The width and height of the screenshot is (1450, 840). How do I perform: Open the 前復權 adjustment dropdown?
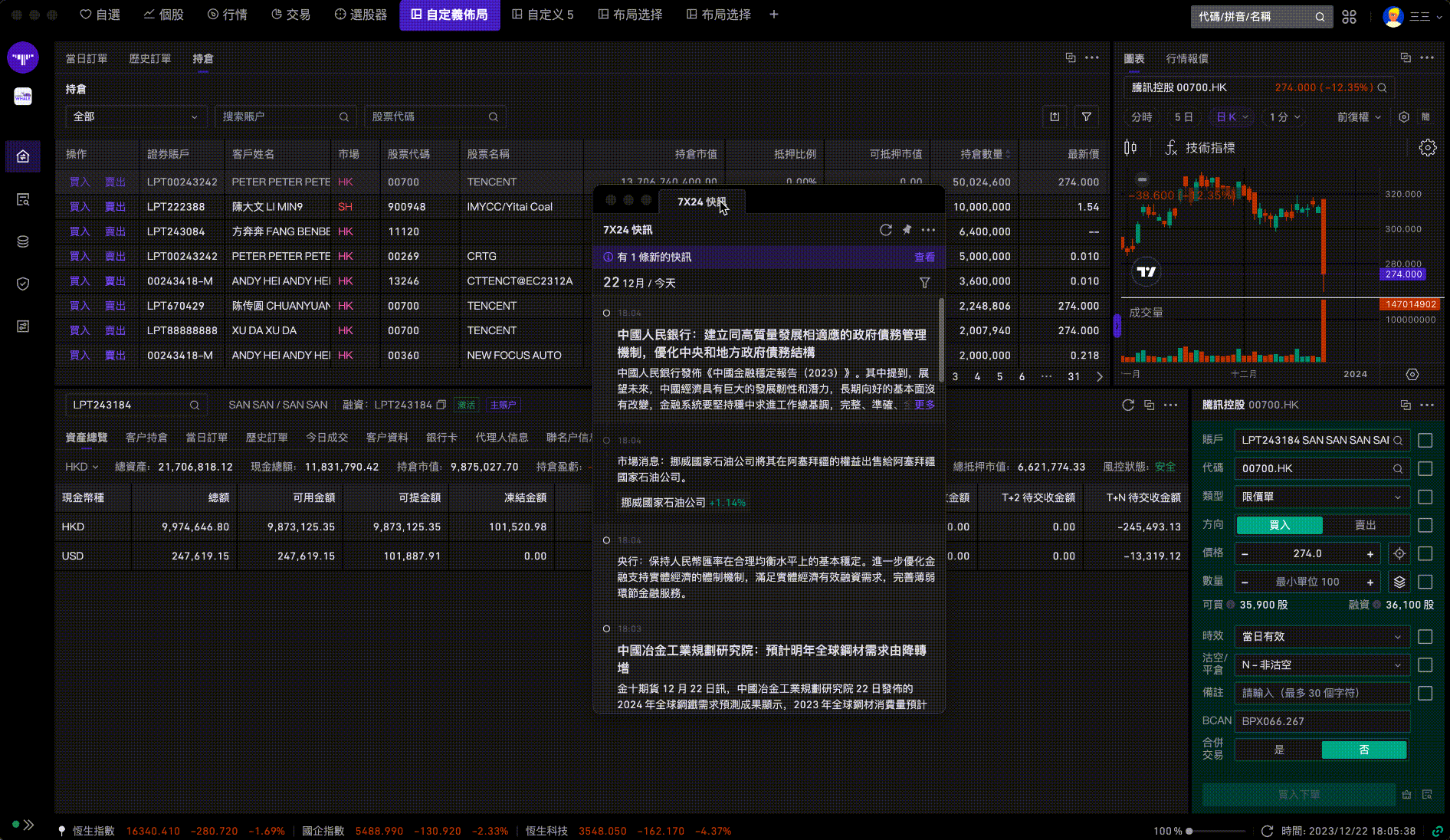[x=1359, y=116]
